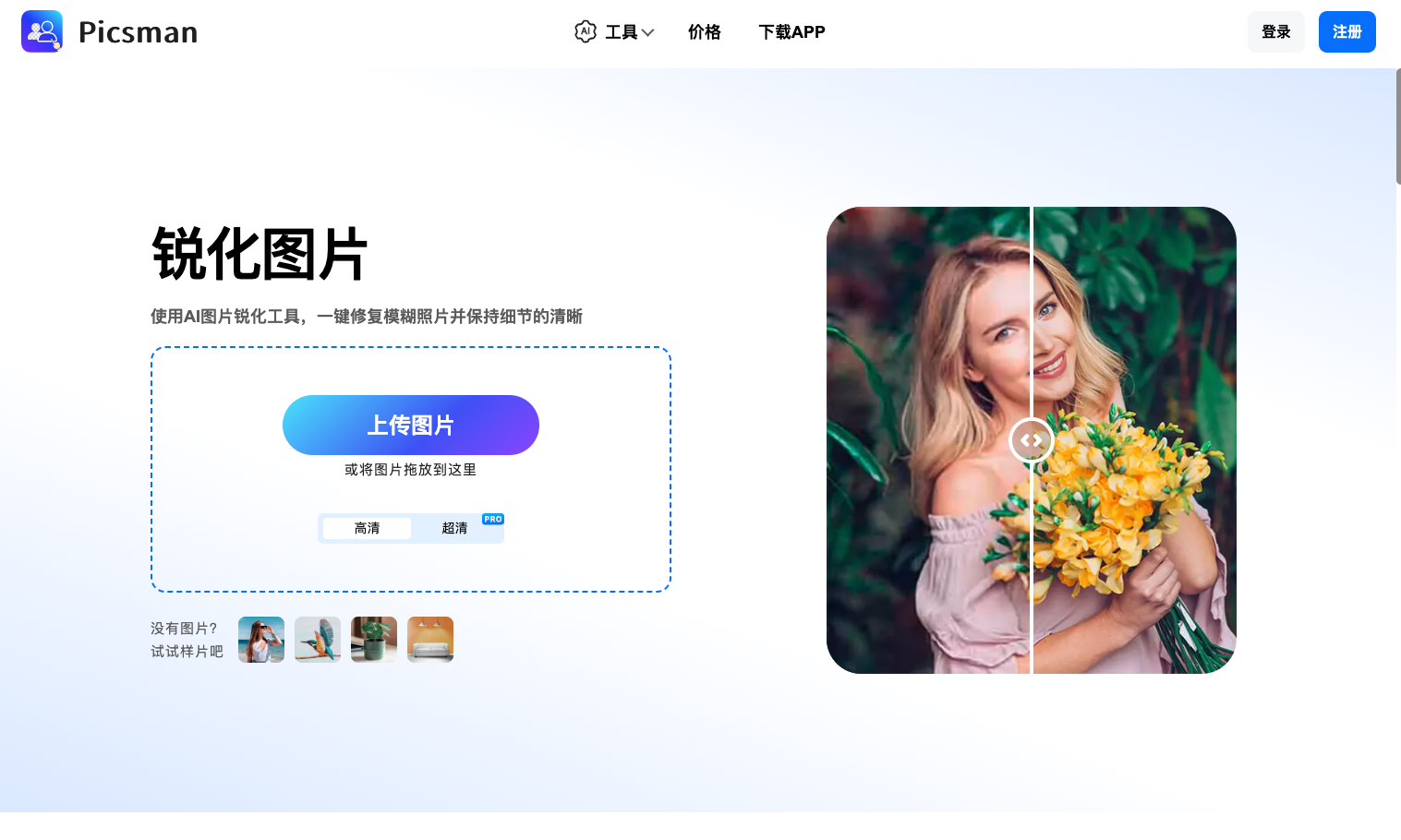Open the 价格 menu item
The width and height of the screenshot is (1401, 840).
click(x=704, y=31)
